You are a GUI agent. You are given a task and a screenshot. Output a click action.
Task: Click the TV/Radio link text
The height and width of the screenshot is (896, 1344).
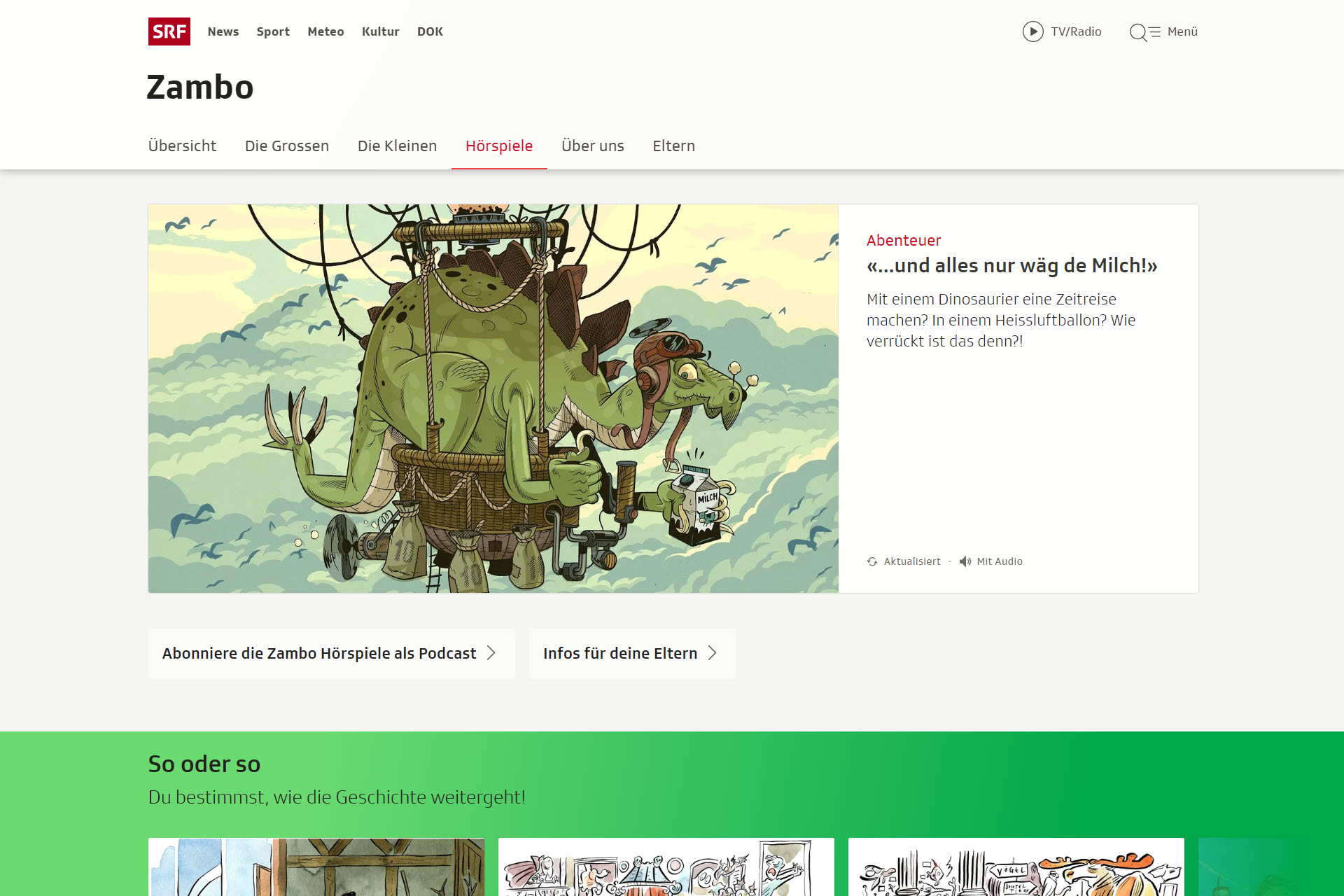(x=1076, y=31)
